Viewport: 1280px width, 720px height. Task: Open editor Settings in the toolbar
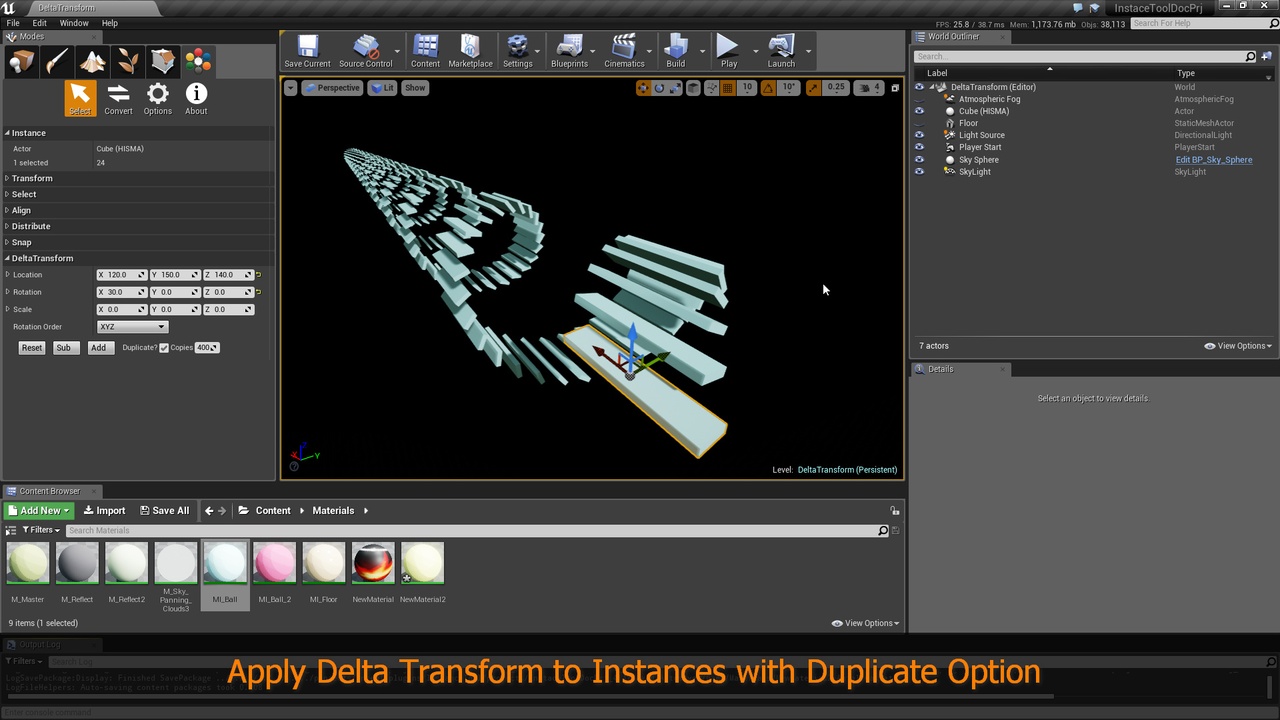pyautogui.click(x=517, y=51)
